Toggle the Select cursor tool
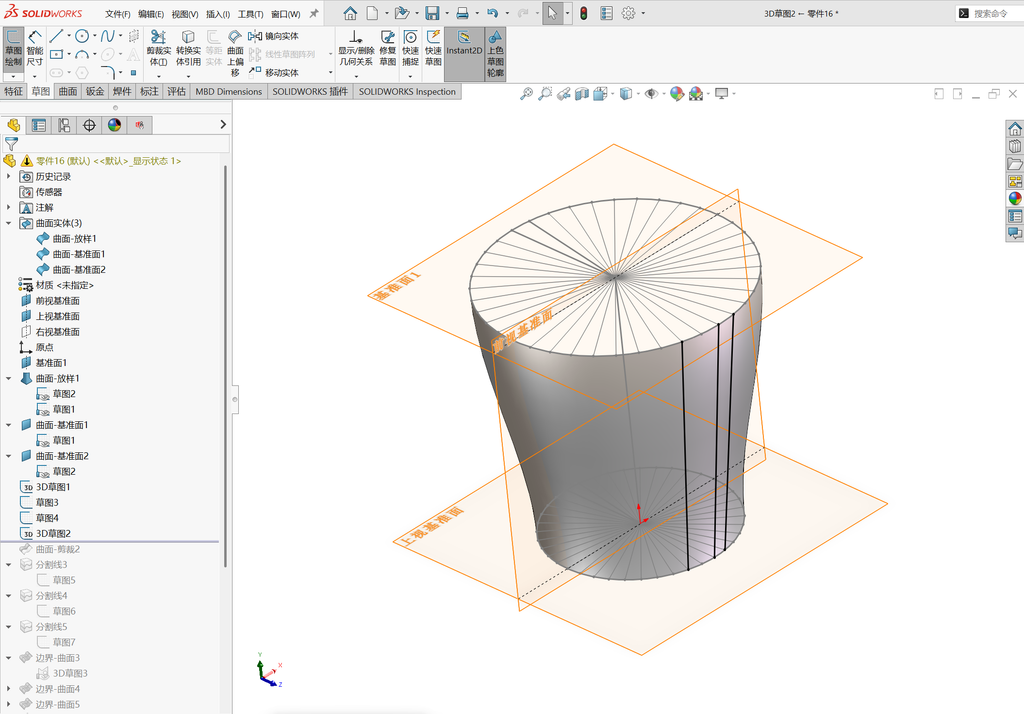Image resolution: width=1024 pixels, height=714 pixels. (552, 13)
